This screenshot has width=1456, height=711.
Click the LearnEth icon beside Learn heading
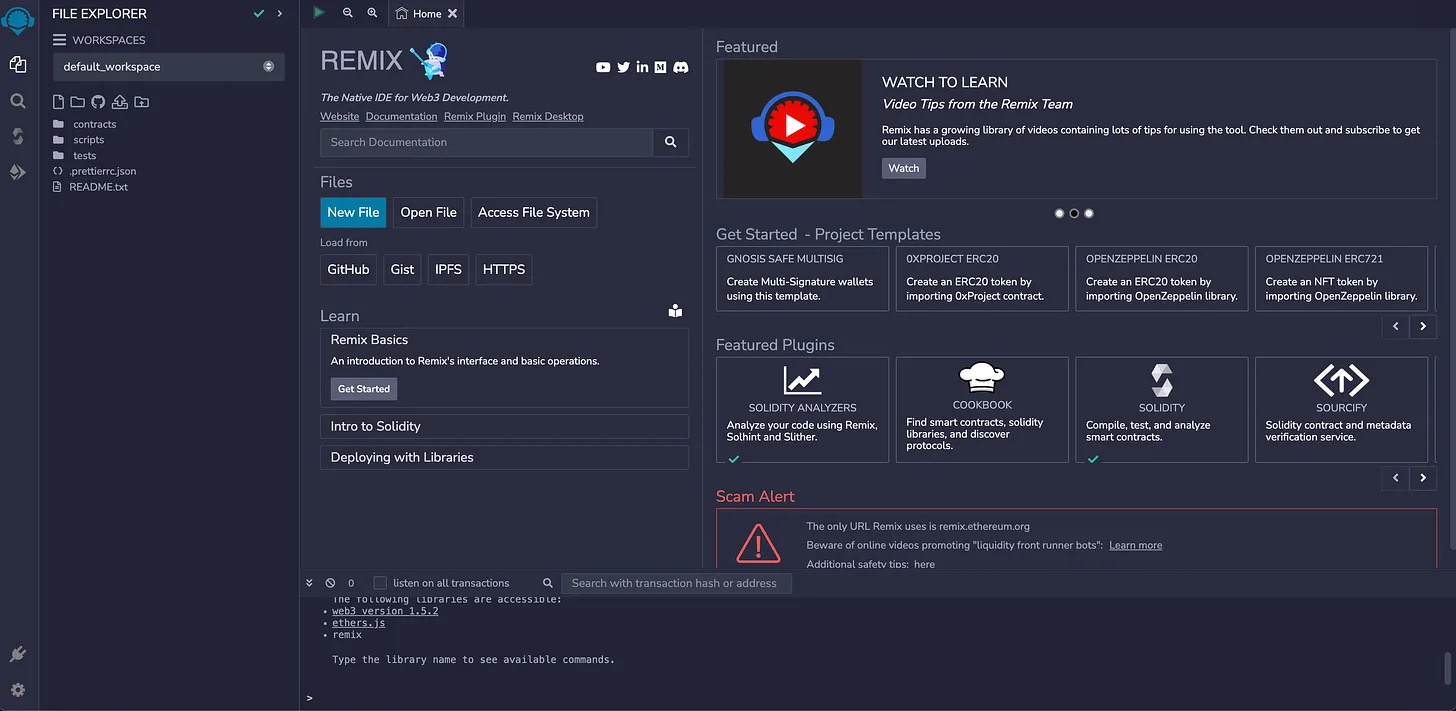pos(675,311)
